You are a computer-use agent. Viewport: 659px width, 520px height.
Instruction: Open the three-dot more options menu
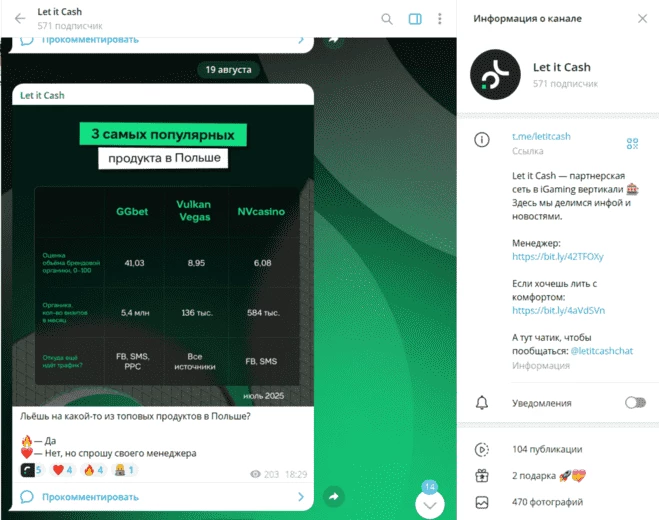pos(440,19)
